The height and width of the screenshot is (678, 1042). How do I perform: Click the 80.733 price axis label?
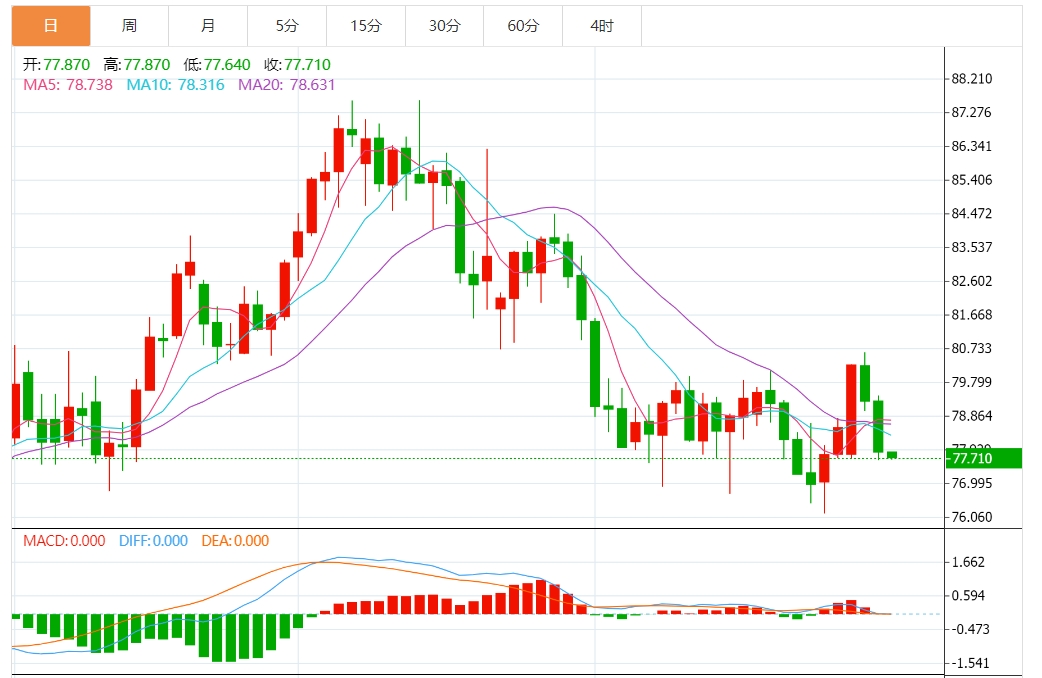tap(972, 348)
